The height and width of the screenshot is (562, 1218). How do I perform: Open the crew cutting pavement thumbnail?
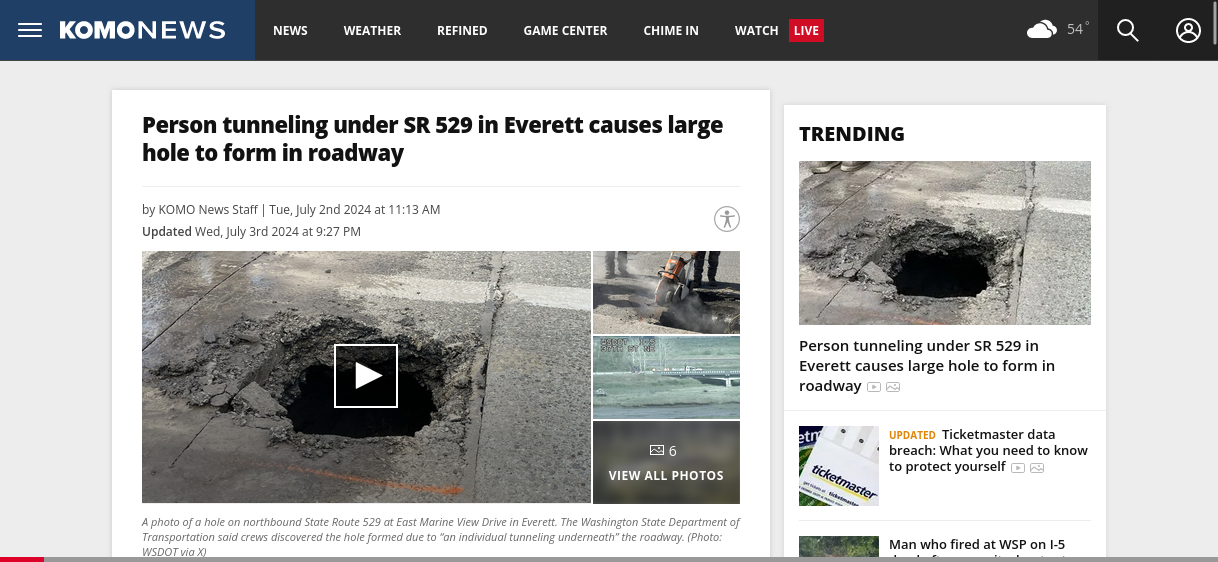(x=666, y=292)
